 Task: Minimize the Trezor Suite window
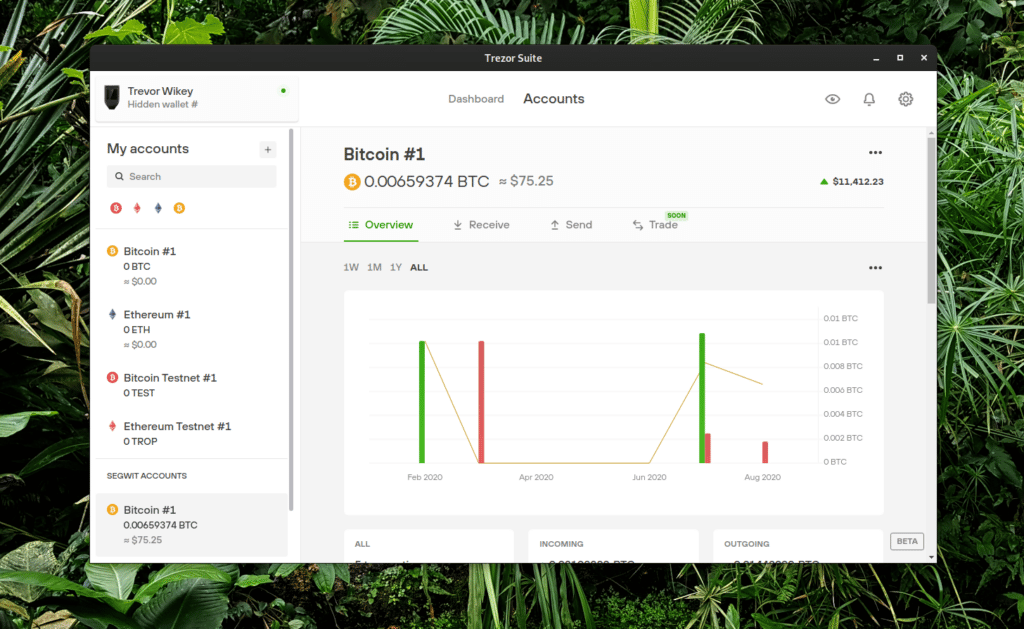pyautogui.click(x=876, y=58)
